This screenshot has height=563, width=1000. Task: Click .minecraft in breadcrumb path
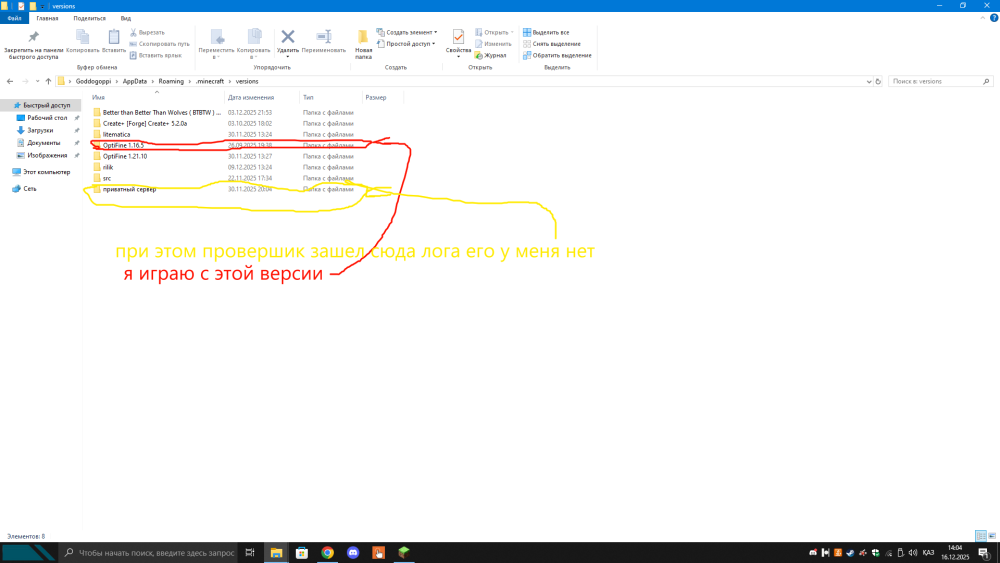click(210, 82)
